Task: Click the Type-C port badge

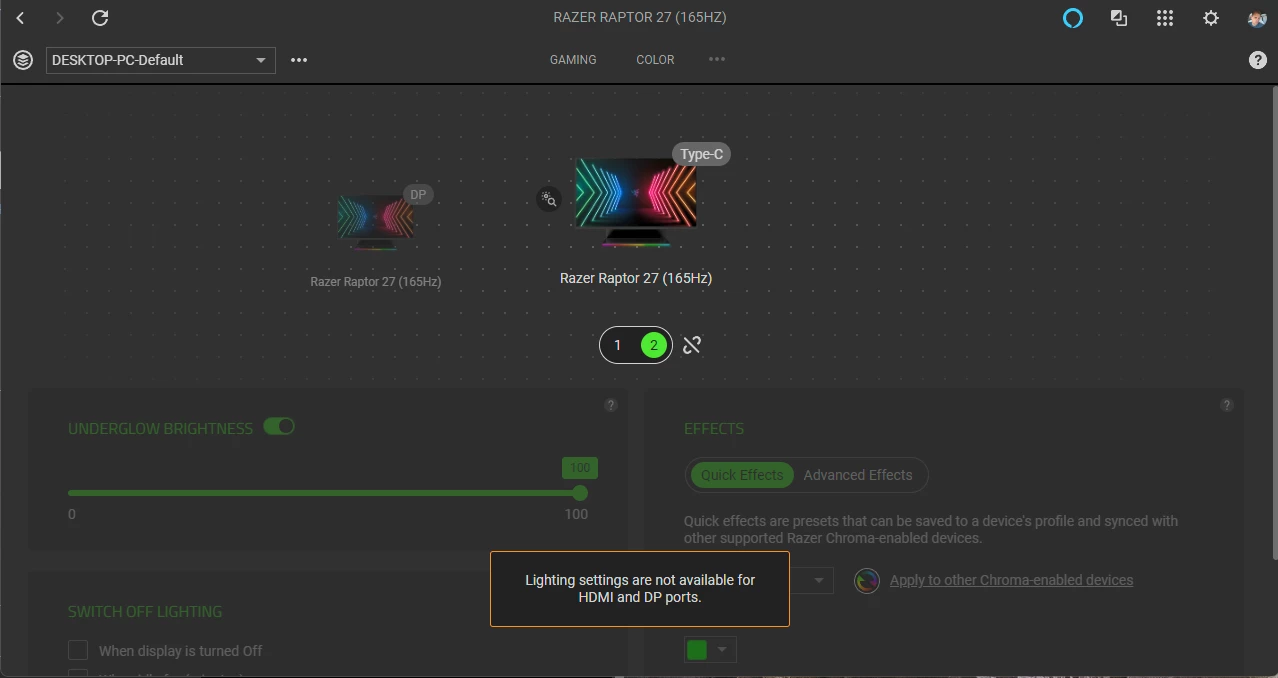Action: pos(701,154)
